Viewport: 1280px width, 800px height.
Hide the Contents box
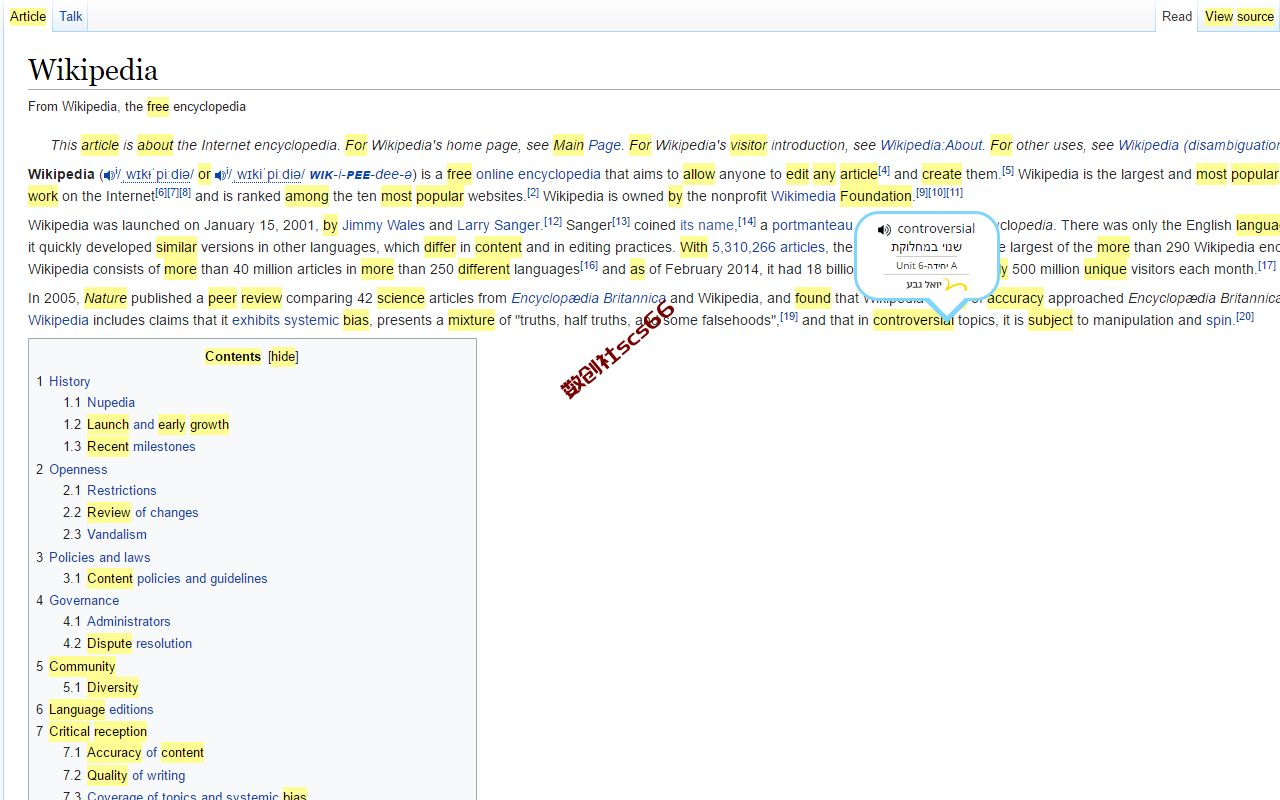coord(283,357)
